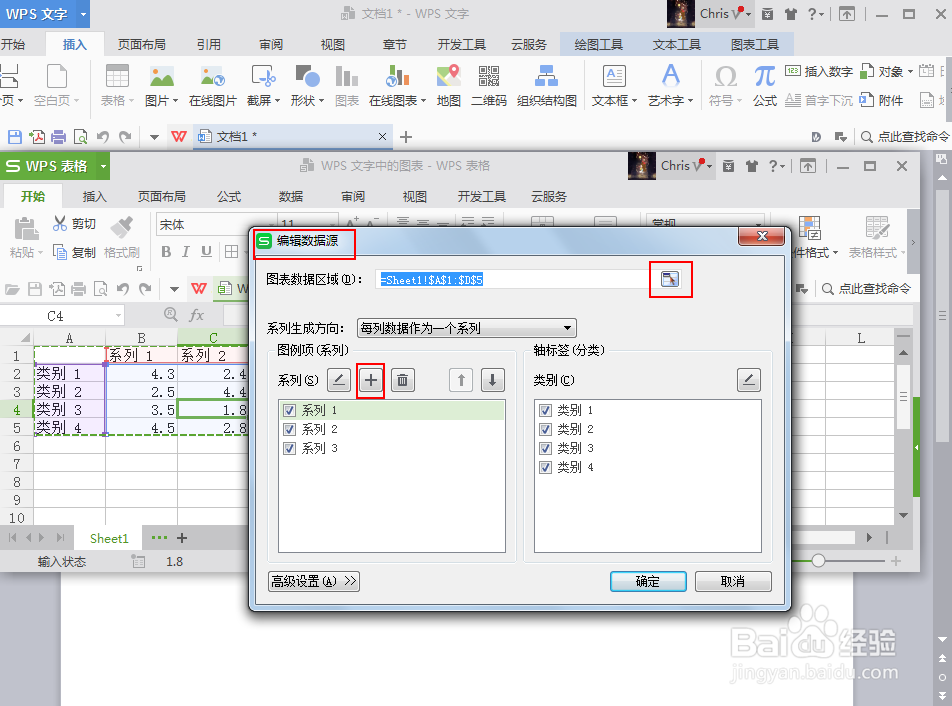Delete the selected series using the trash icon
The height and width of the screenshot is (706, 952).
(404, 380)
